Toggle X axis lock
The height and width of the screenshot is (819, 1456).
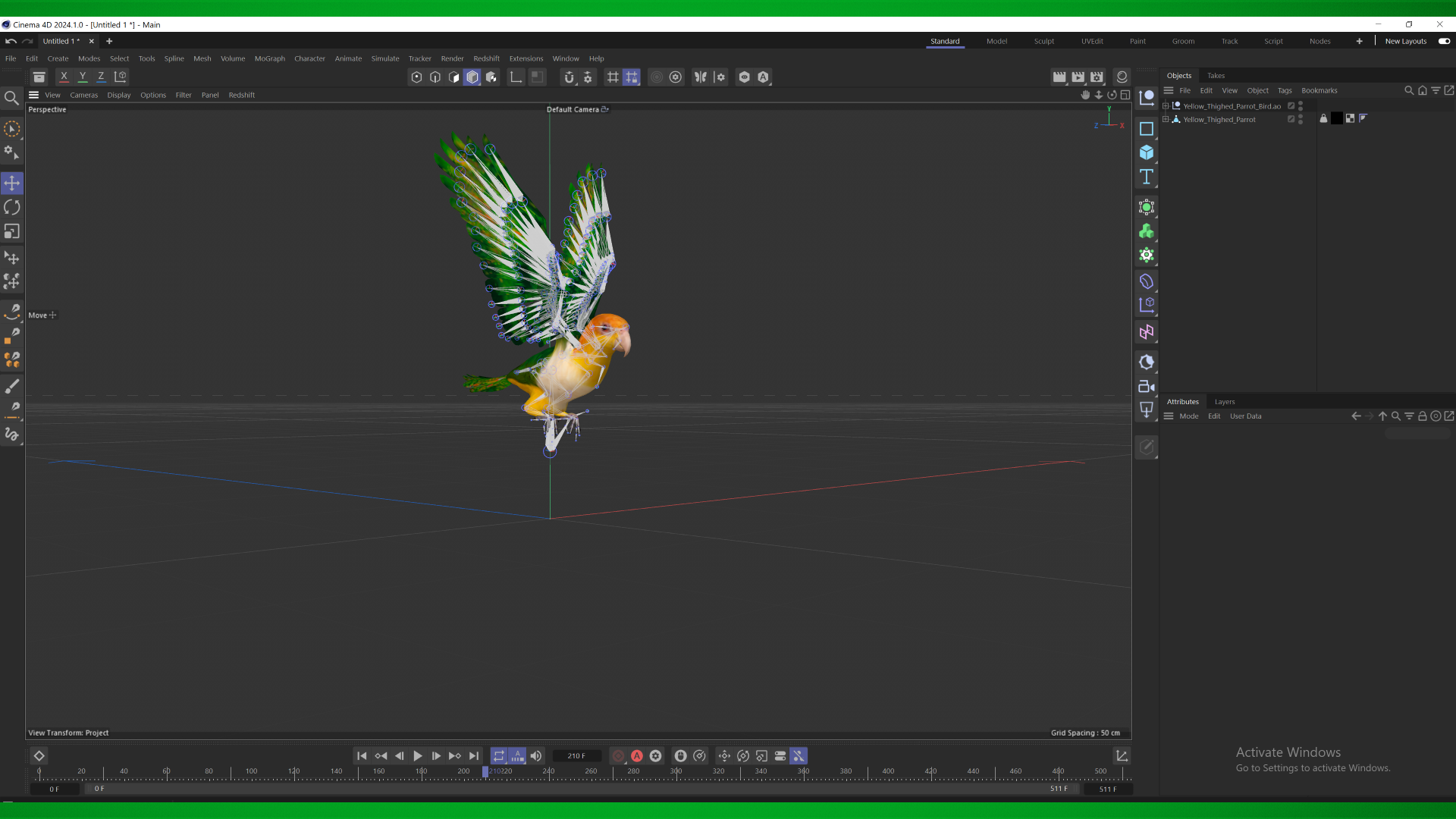(x=64, y=77)
